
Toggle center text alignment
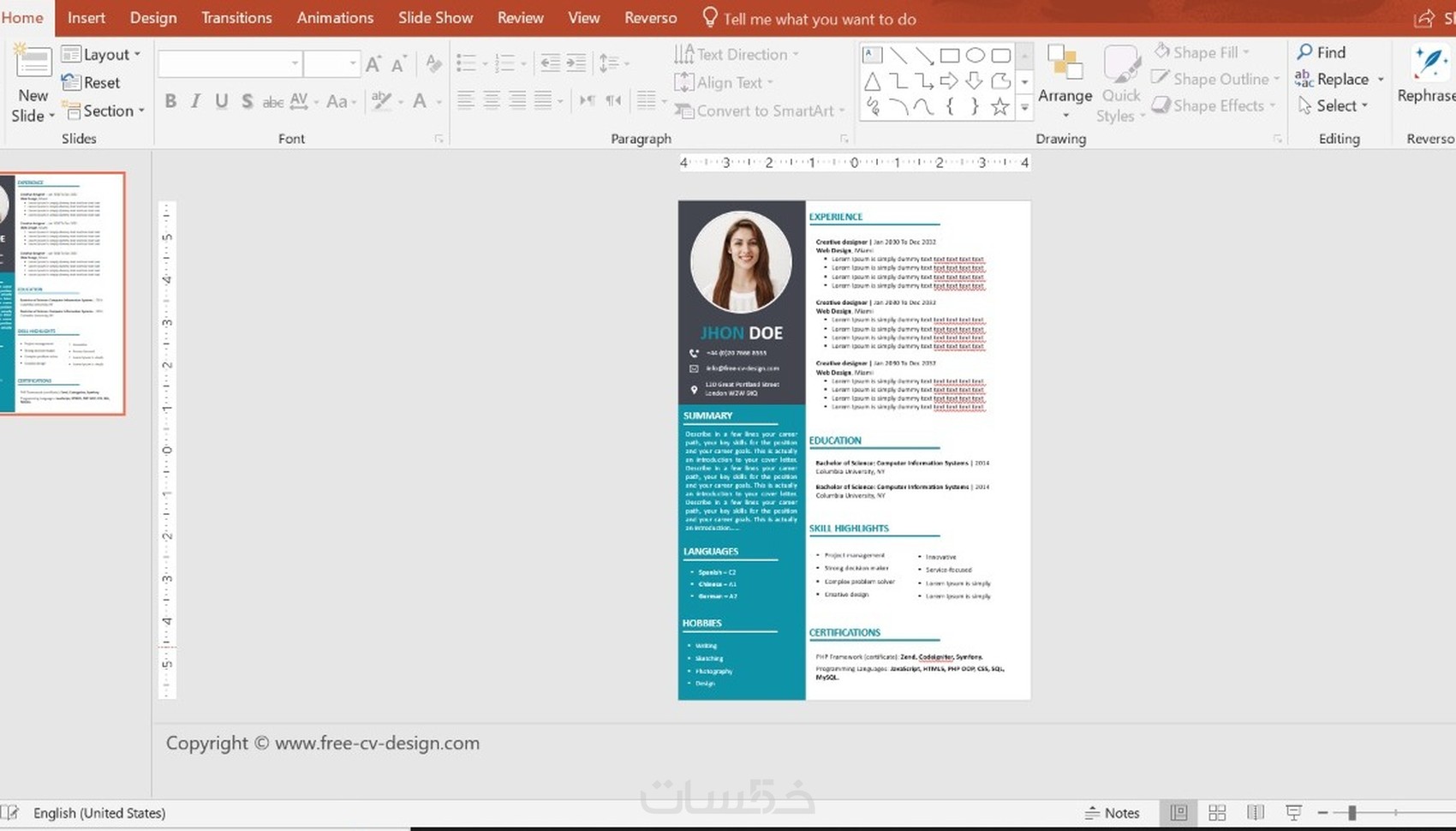[x=492, y=101]
